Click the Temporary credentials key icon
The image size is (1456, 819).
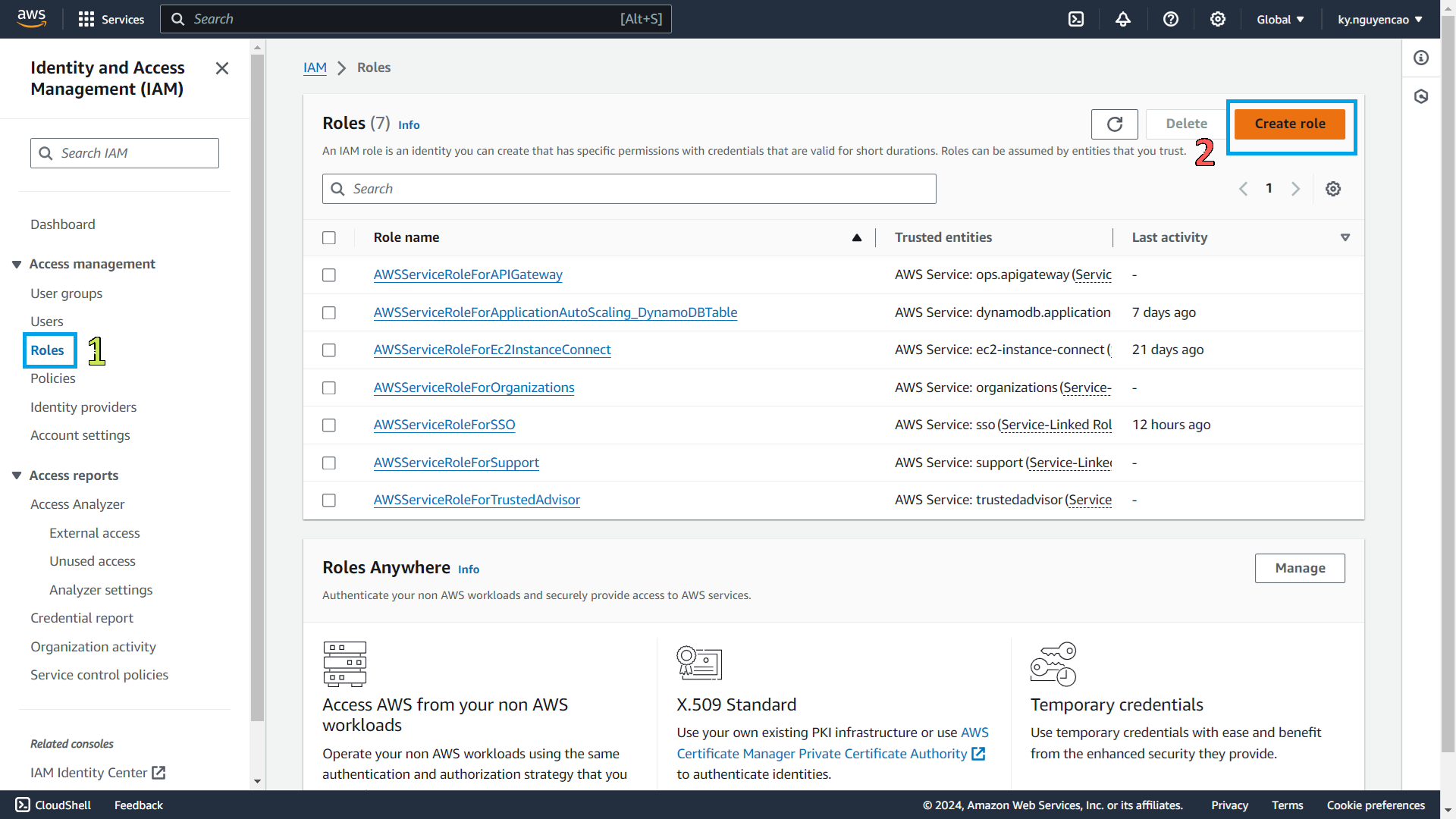[1053, 664]
